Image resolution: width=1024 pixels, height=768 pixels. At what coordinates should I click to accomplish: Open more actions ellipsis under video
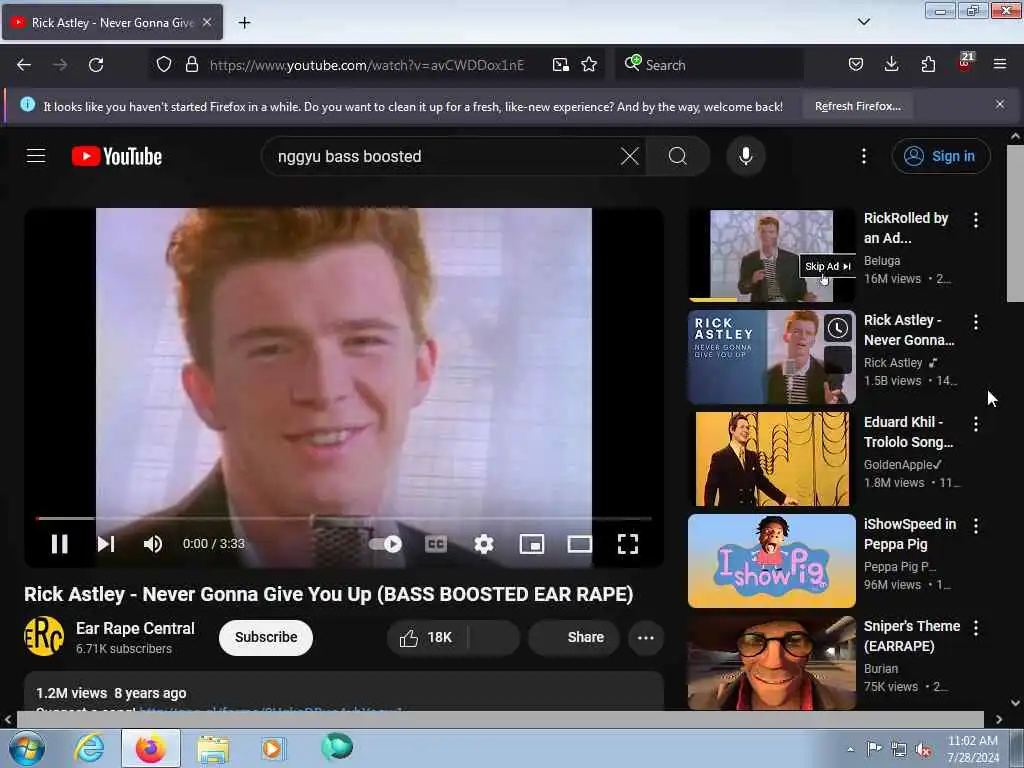click(x=646, y=637)
